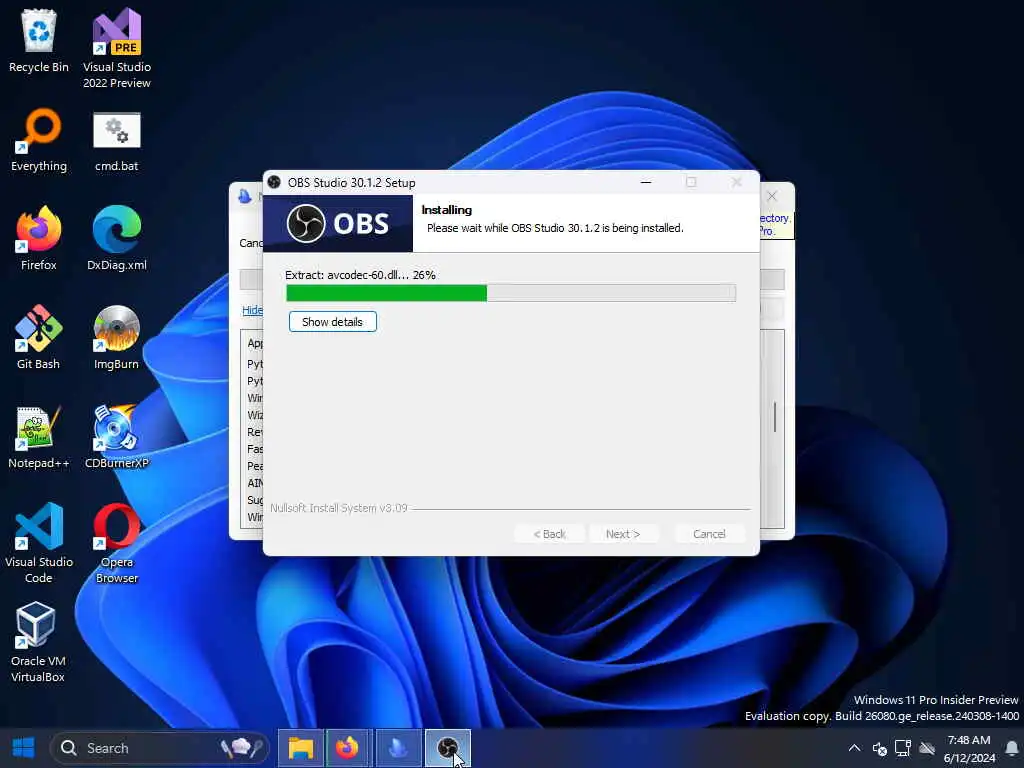Minimize the OBS Studio Setup window
Screen dimensions: 1024x768
click(646, 182)
